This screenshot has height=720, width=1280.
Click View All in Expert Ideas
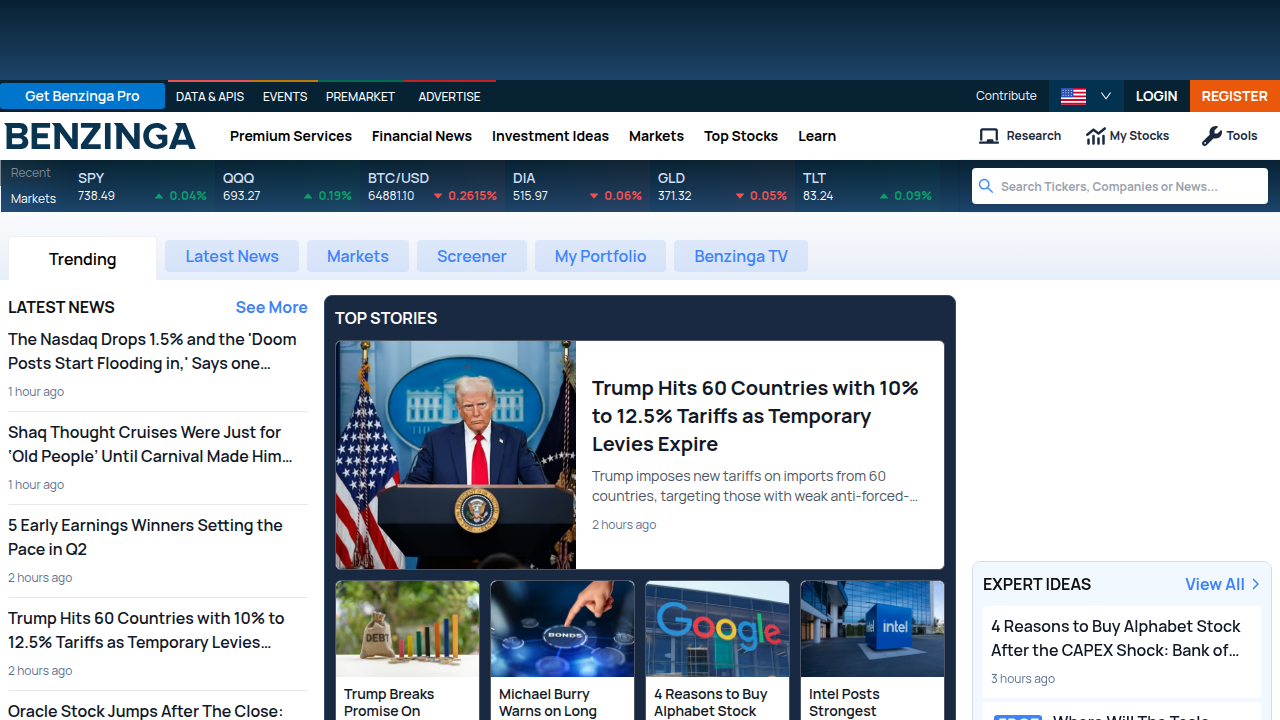[1215, 584]
